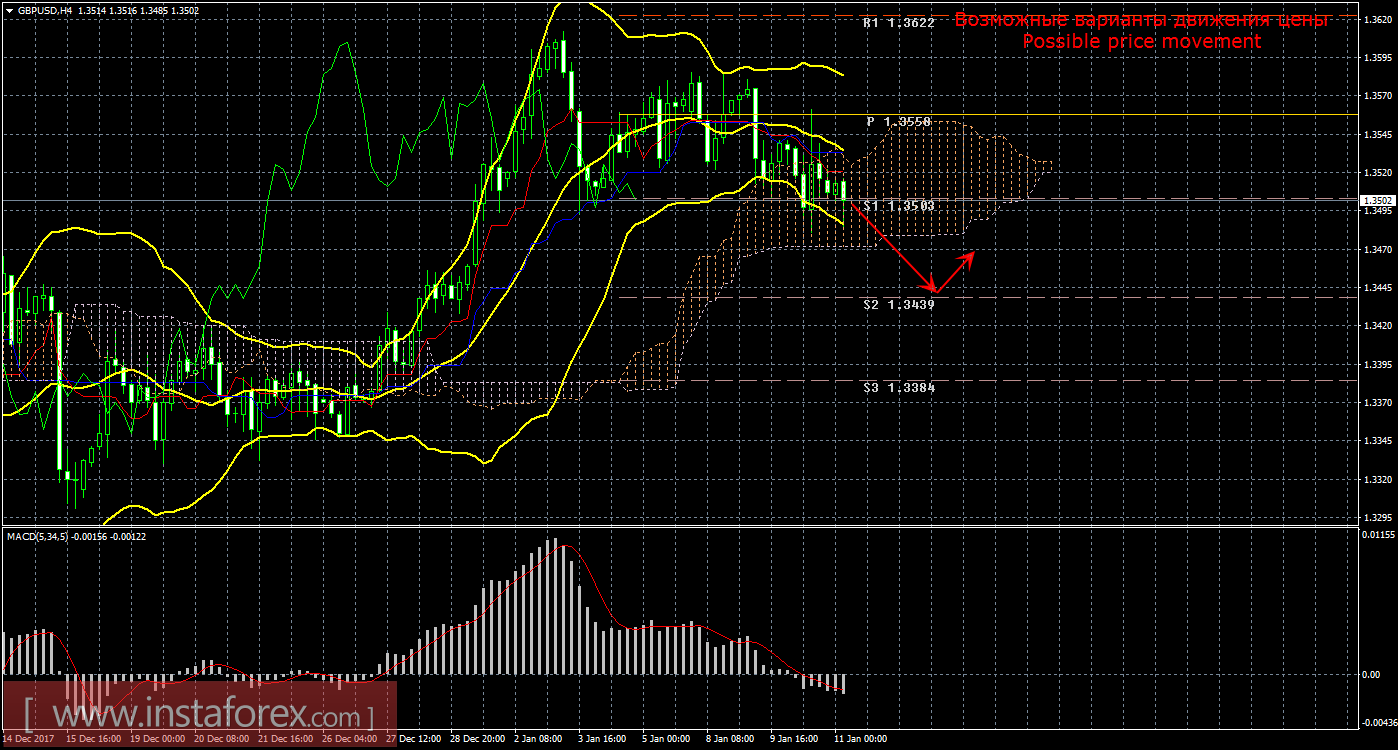Viewport: 1398px width, 750px height.
Task: Select the Russian caption 'Возможные варианты движения цены'
Action: click(1141, 20)
